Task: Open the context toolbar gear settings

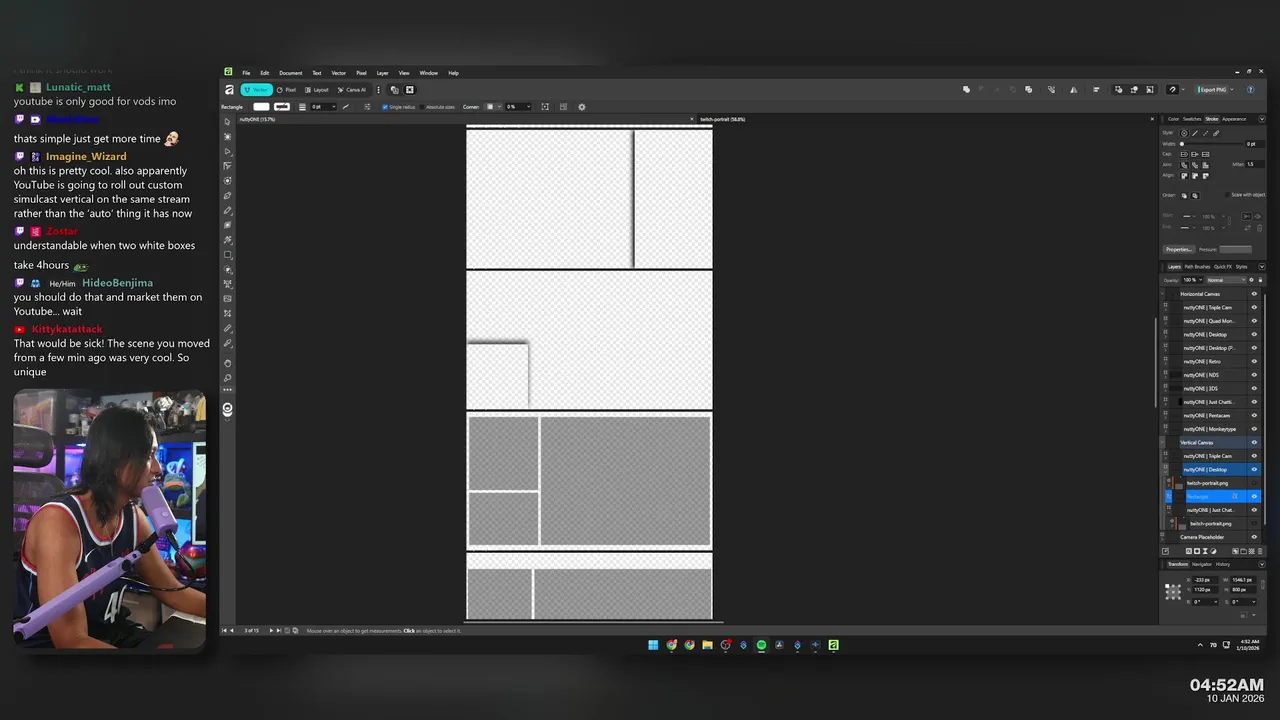Action: (x=582, y=107)
